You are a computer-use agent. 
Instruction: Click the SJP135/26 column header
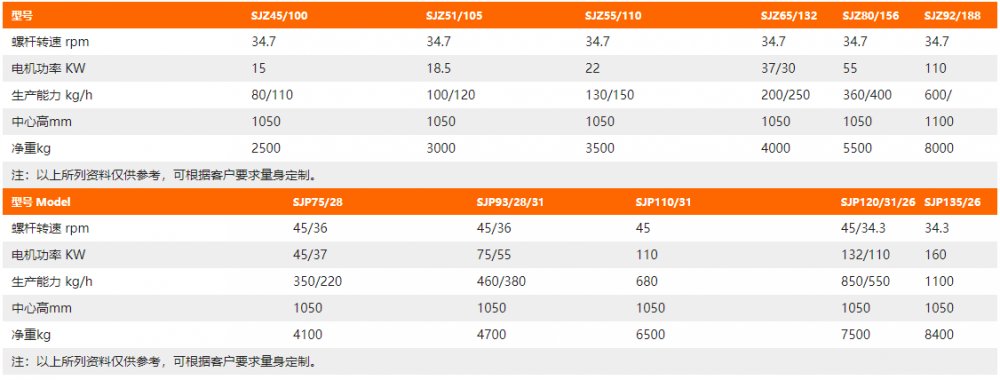pos(952,202)
